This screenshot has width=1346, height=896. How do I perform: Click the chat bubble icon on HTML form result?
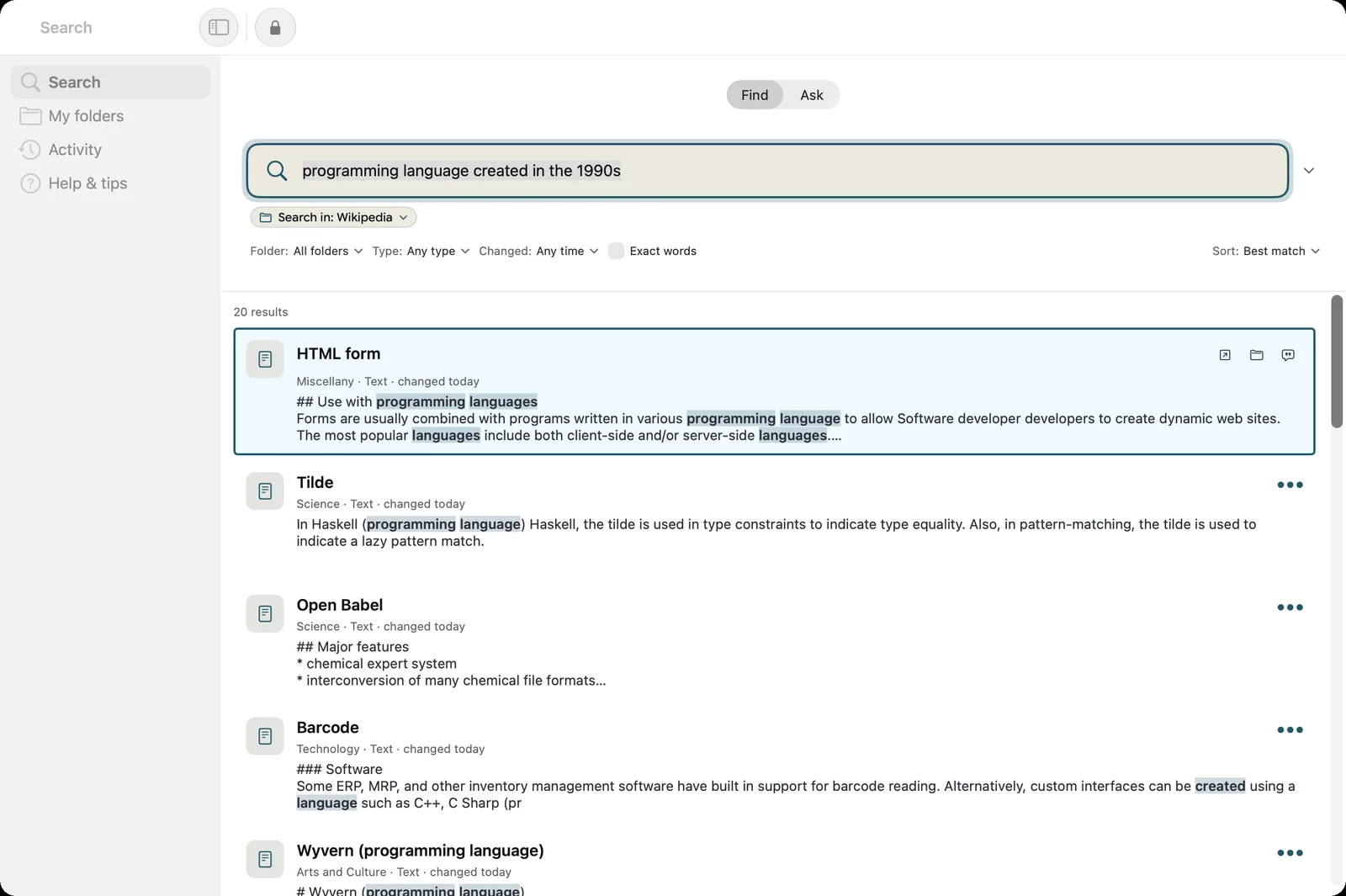click(1288, 355)
